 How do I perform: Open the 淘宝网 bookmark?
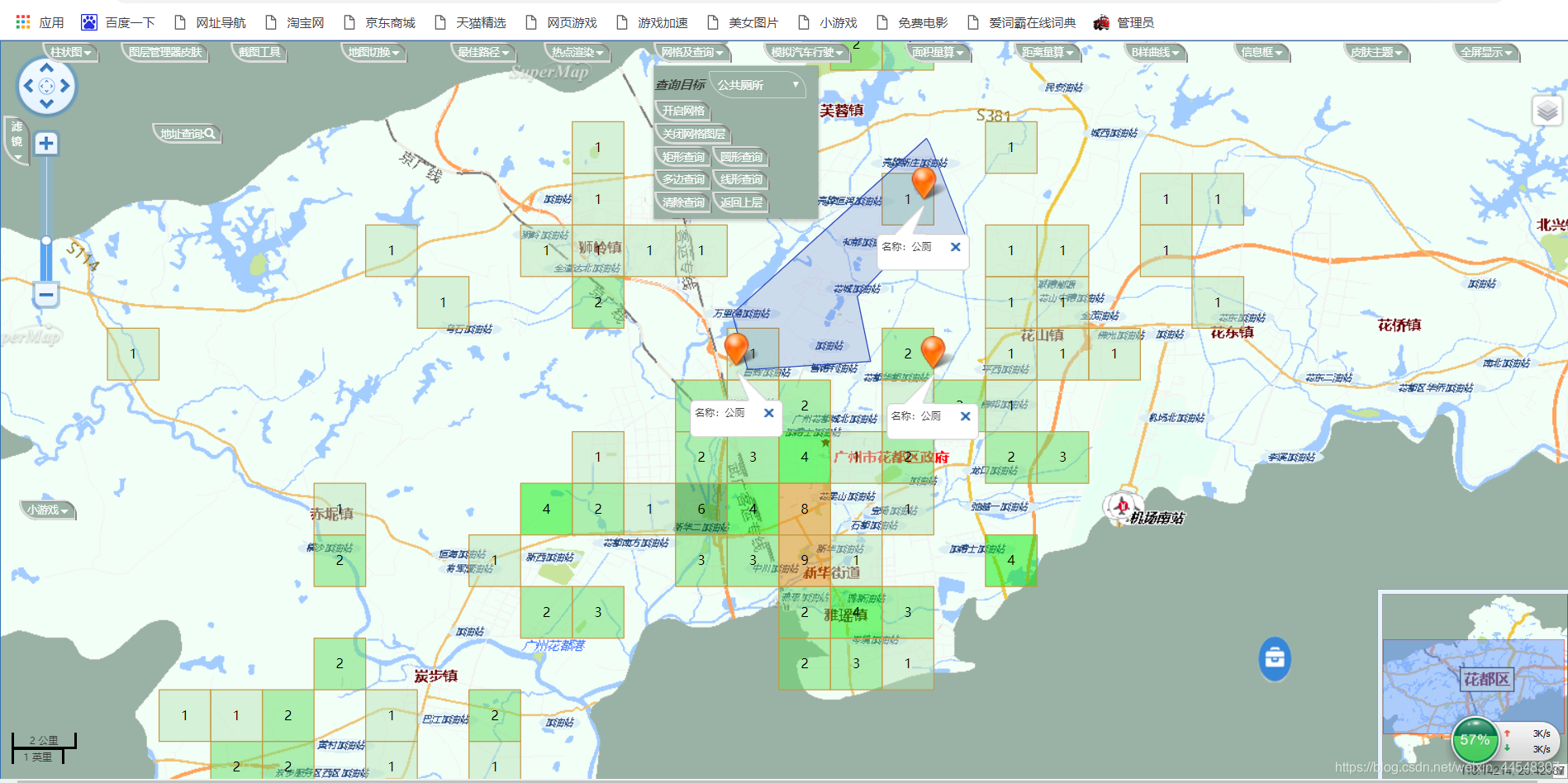point(295,22)
